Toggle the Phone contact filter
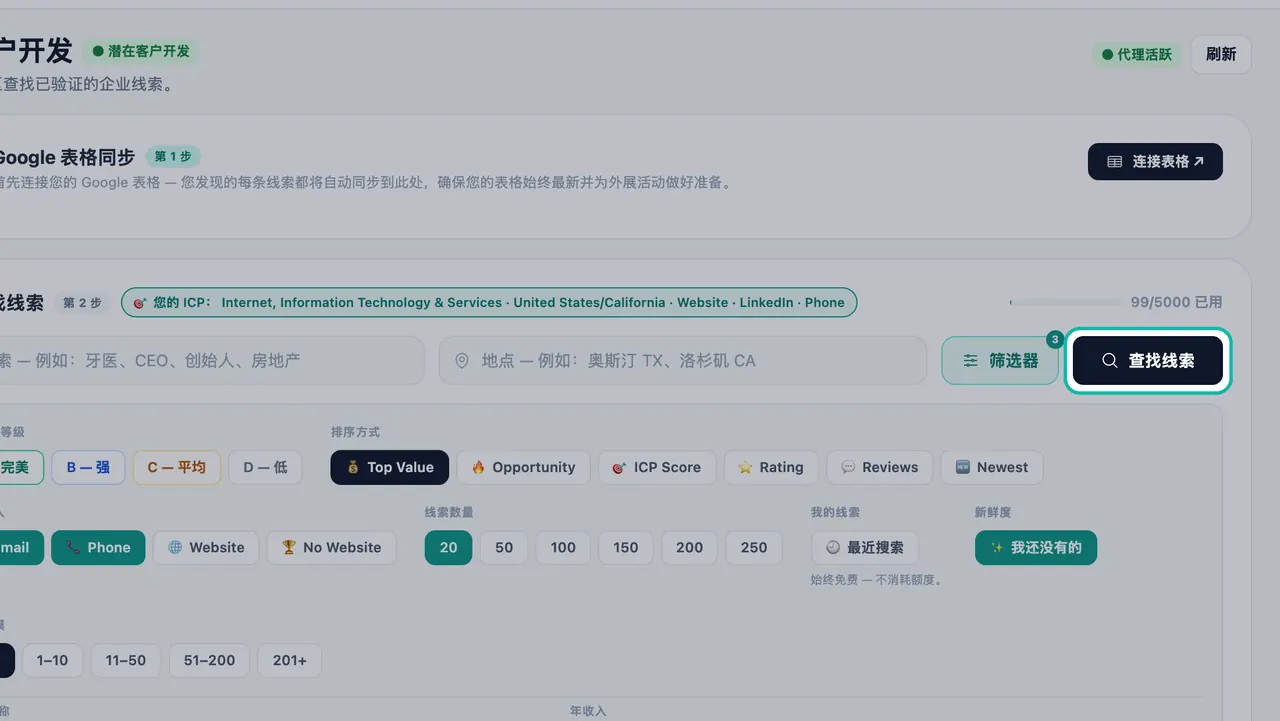Screen dimensions: 1280x721 (98, 547)
